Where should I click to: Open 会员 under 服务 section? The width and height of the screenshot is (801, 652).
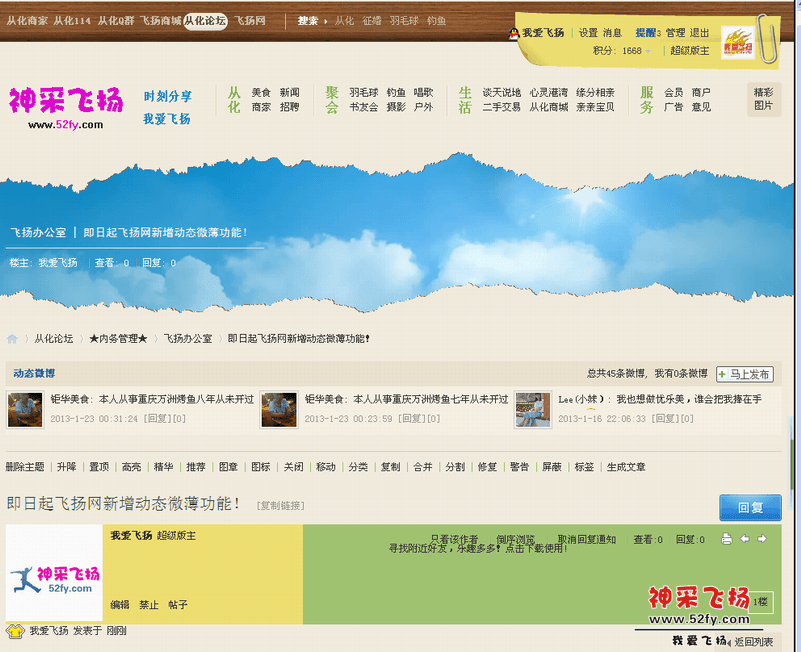pos(673,92)
